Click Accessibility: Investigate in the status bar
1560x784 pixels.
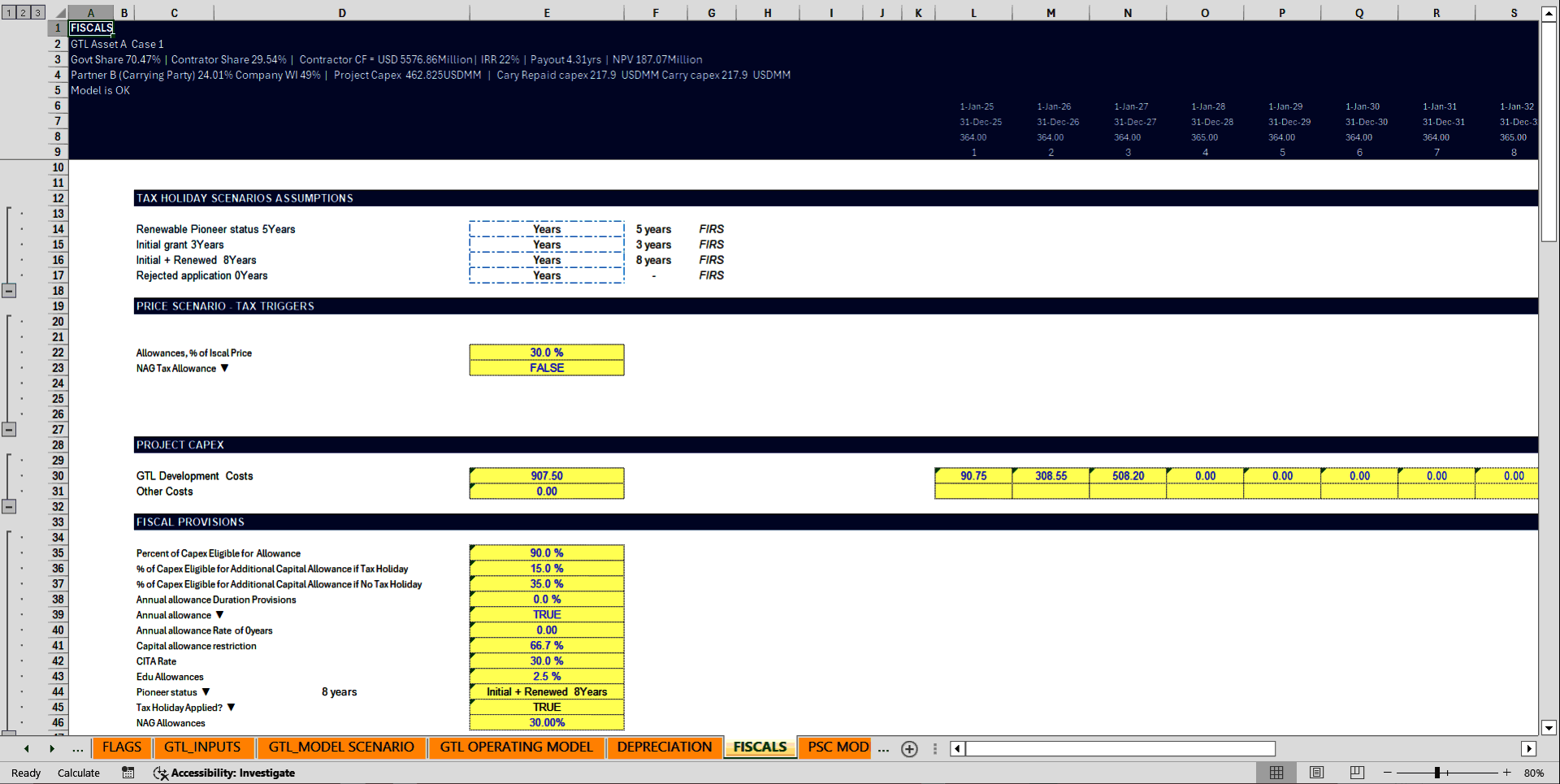click(x=233, y=773)
